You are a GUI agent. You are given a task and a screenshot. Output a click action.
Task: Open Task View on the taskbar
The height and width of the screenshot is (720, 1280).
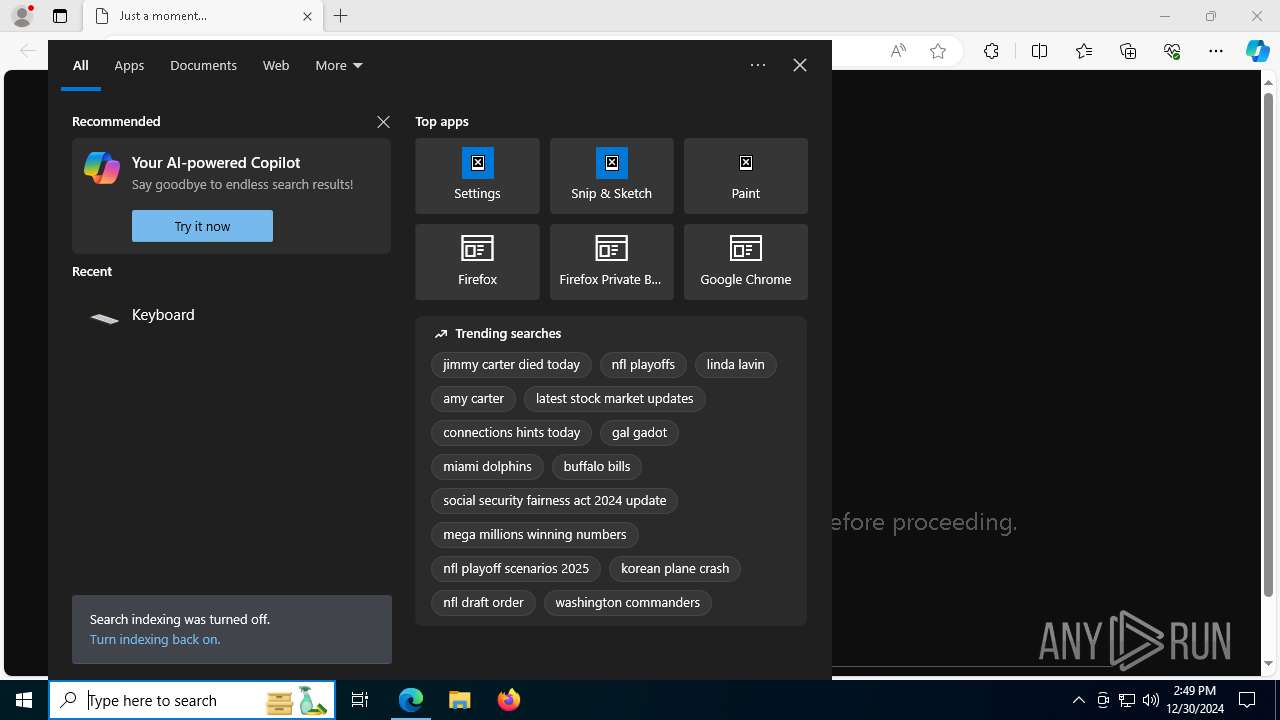pyautogui.click(x=360, y=700)
